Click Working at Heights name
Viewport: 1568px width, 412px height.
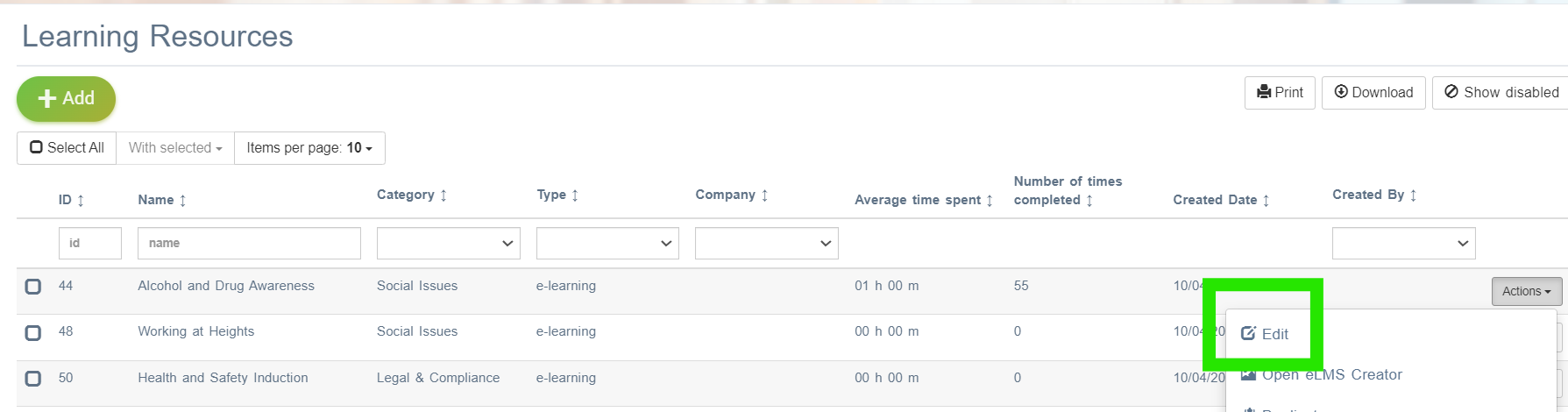click(196, 332)
